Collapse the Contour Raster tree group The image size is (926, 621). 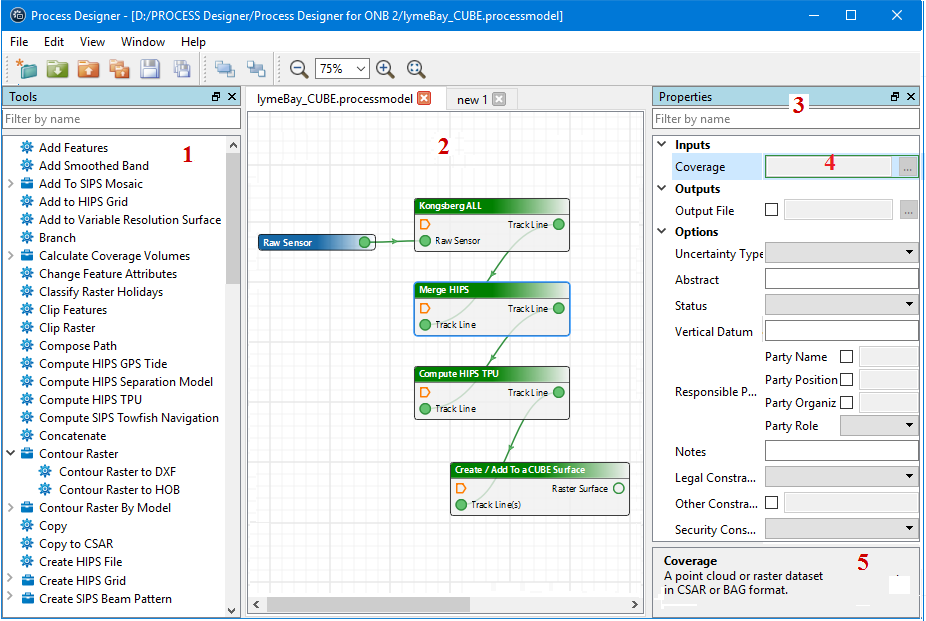[x=11, y=454]
